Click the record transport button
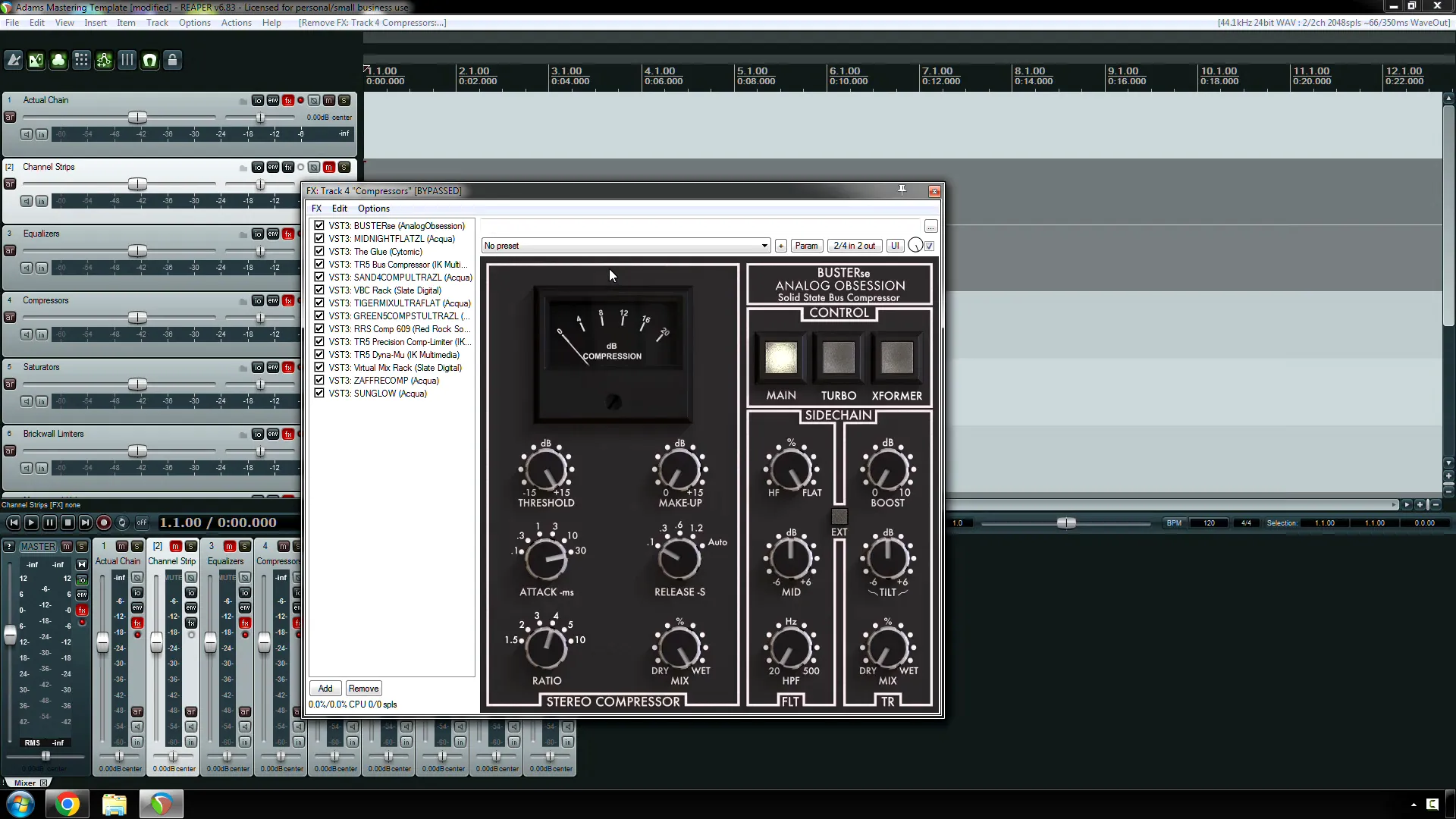This screenshot has height=819, width=1456. [x=104, y=522]
